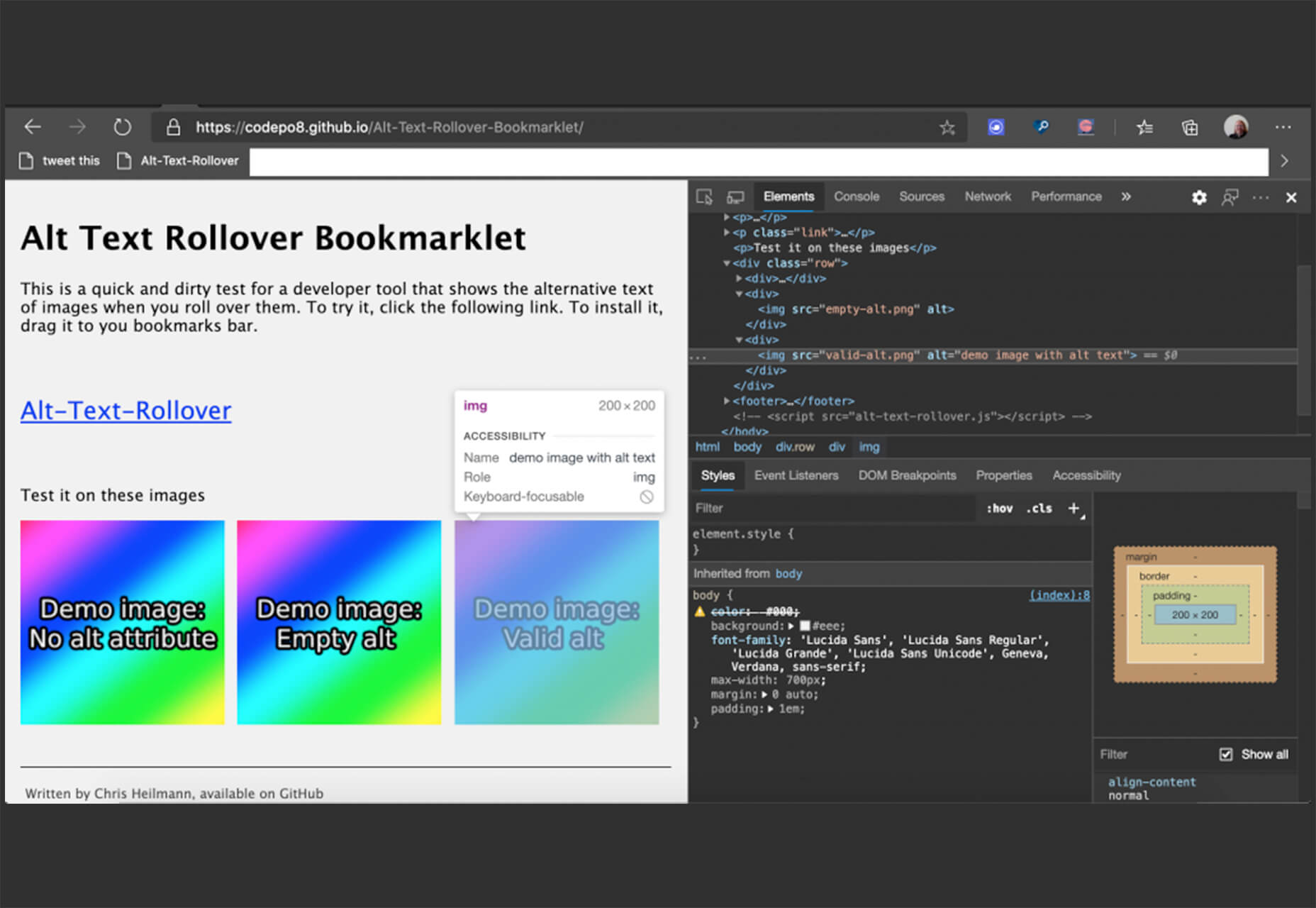The image size is (1316, 908).
Task: Add new style rule with plus icon
Action: pyautogui.click(x=1074, y=508)
